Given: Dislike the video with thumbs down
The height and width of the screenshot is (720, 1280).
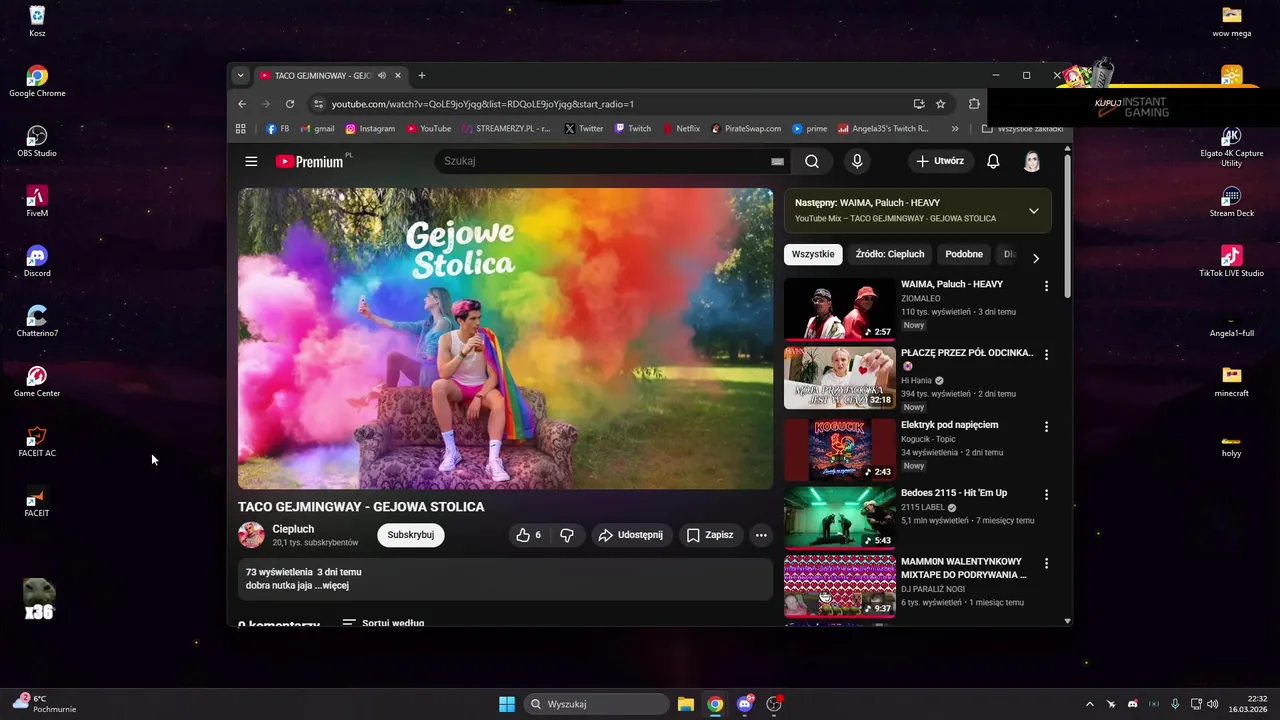Looking at the screenshot, I should pyautogui.click(x=567, y=535).
